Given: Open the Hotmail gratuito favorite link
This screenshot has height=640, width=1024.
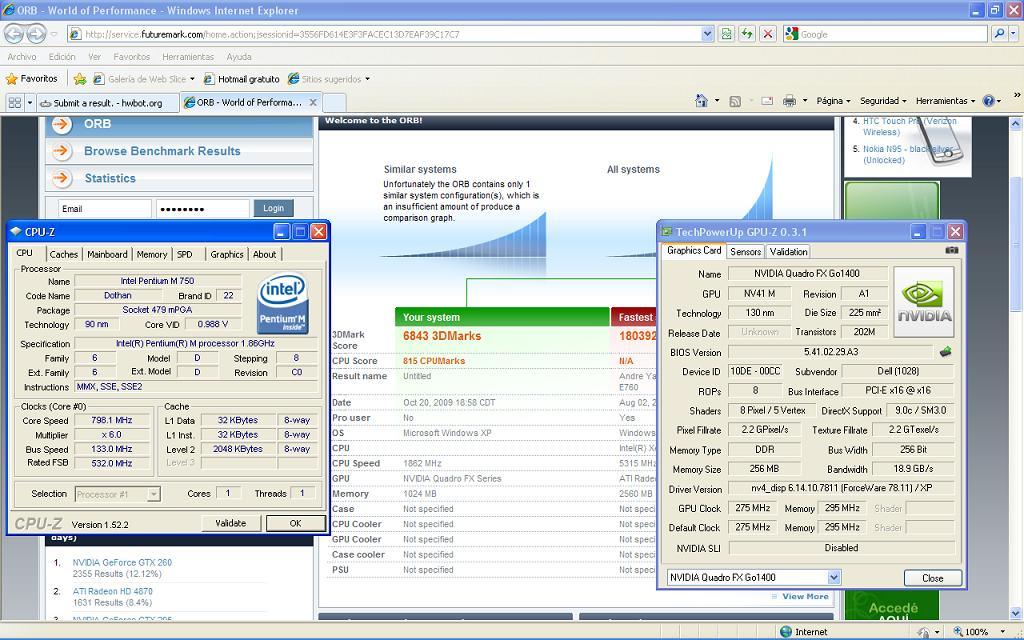Looking at the screenshot, I should (242, 79).
